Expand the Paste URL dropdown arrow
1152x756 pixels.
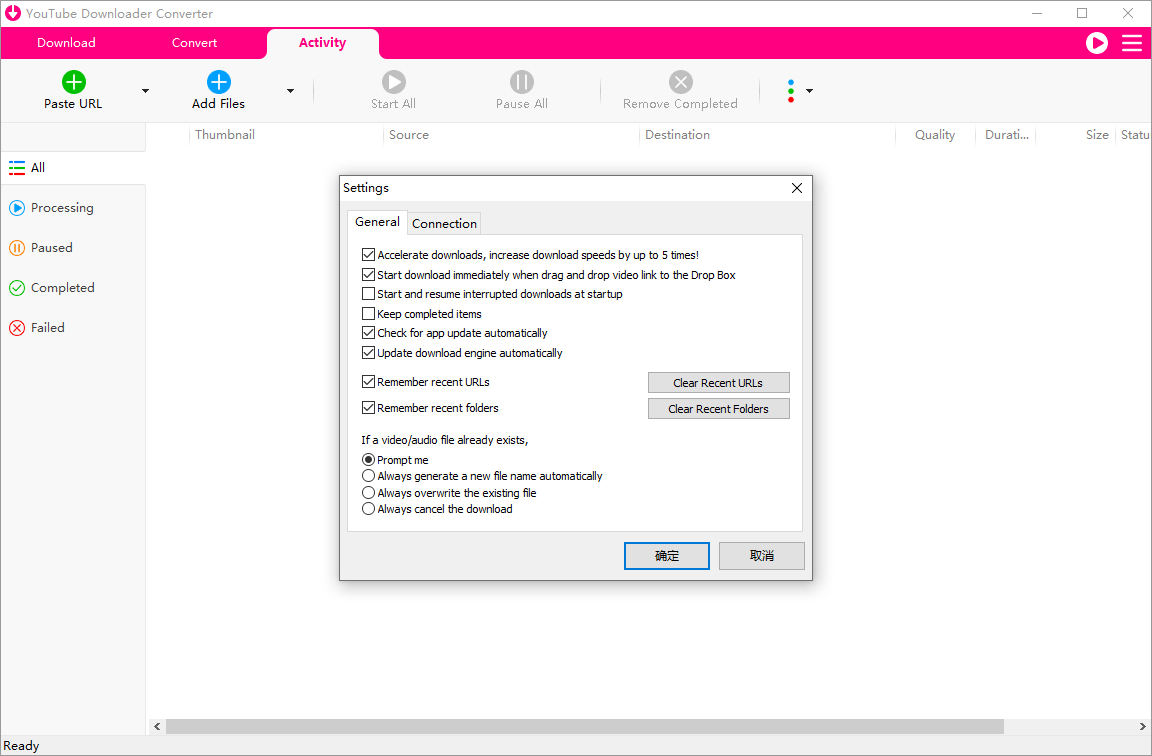144,91
